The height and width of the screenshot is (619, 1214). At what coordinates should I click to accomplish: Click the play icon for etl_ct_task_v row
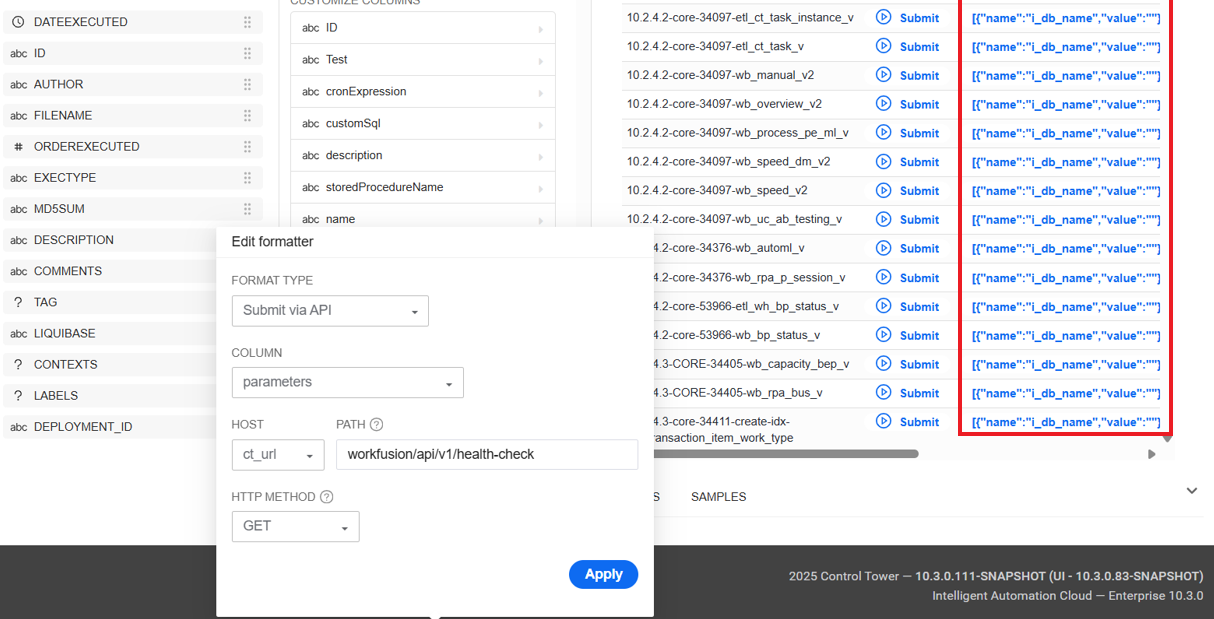click(x=883, y=46)
